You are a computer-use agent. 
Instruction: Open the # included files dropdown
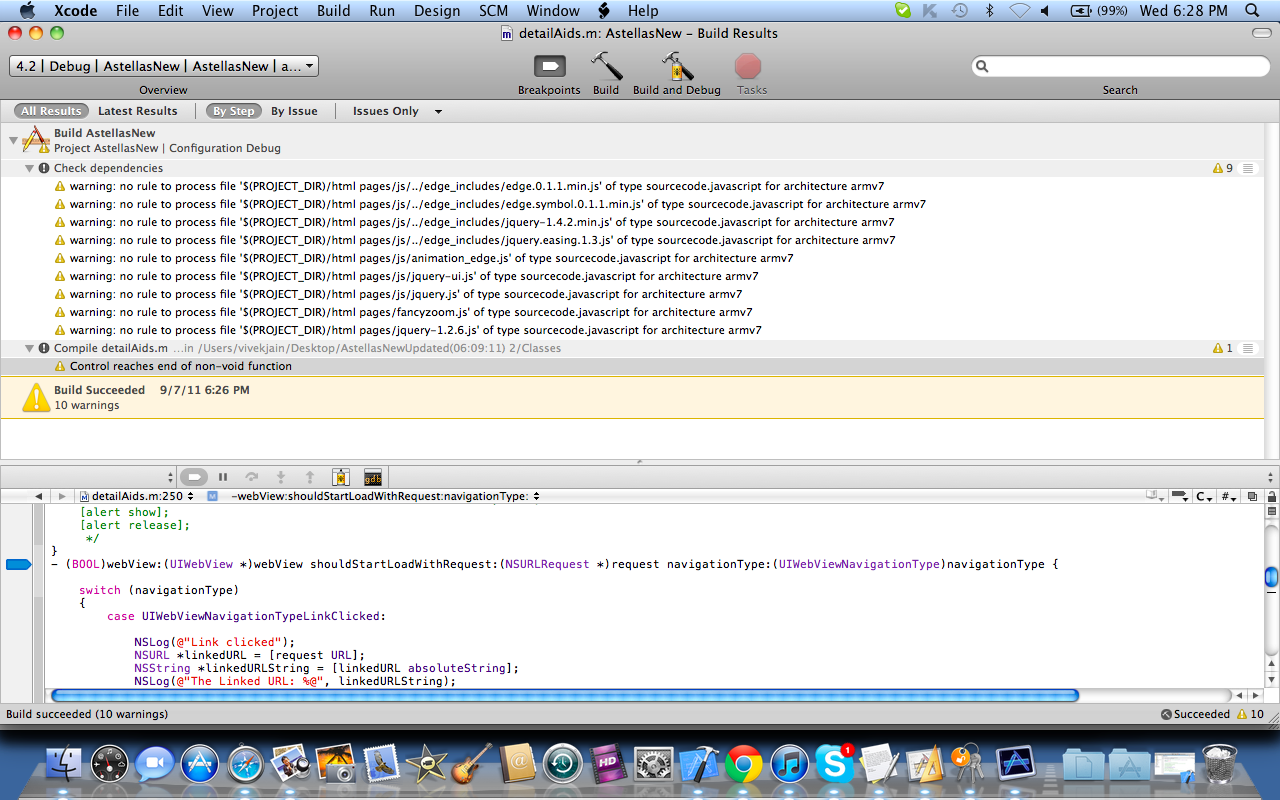(1229, 496)
